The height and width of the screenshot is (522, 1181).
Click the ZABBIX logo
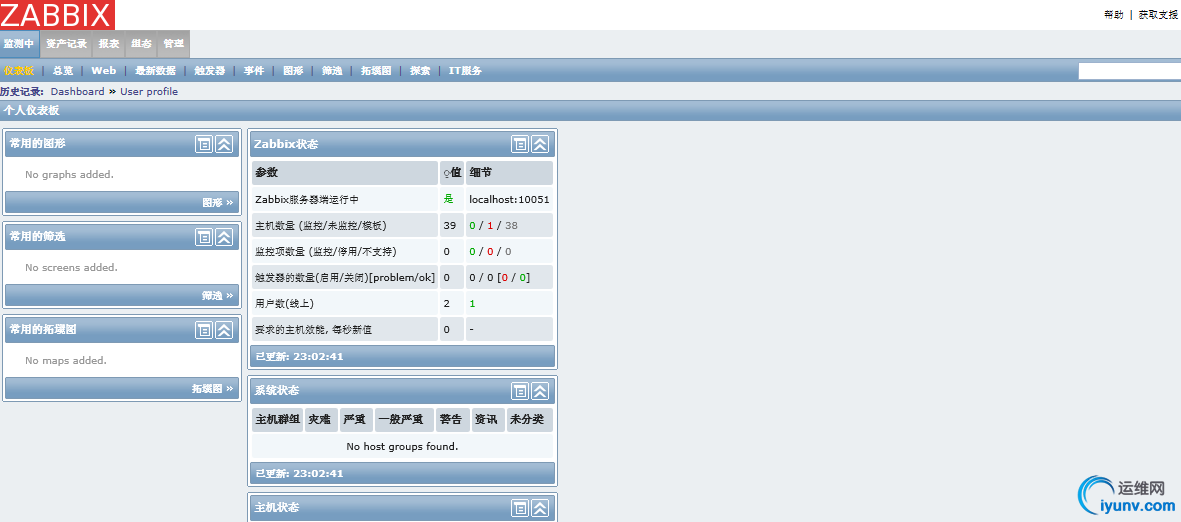(57, 14)
